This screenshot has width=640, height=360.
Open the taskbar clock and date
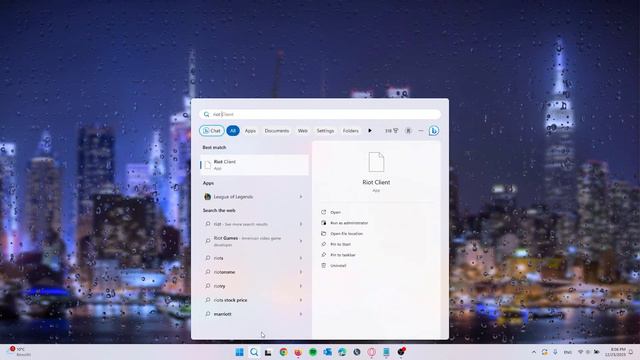point(616,352)
